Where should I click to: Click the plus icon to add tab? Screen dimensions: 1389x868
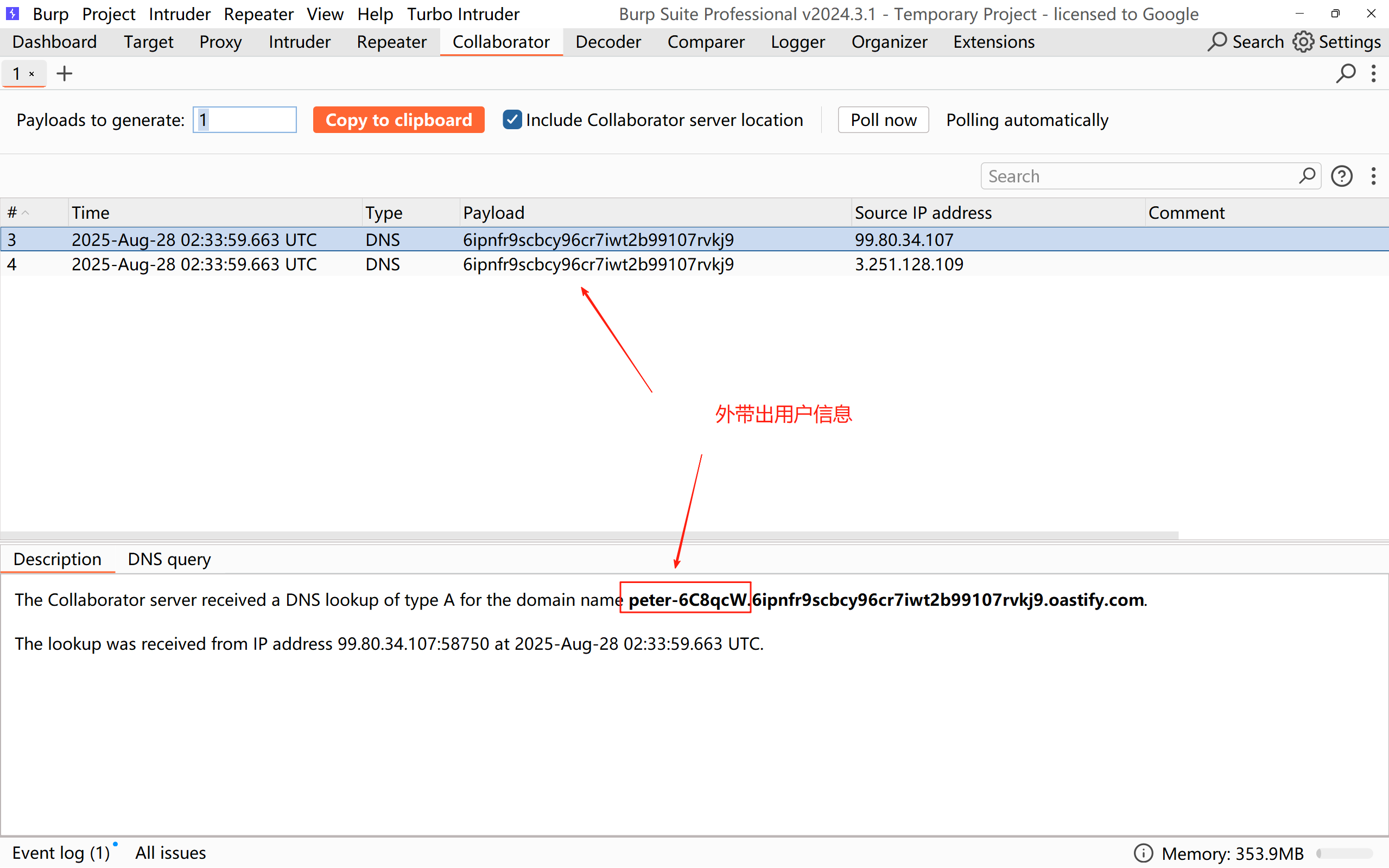64,73
